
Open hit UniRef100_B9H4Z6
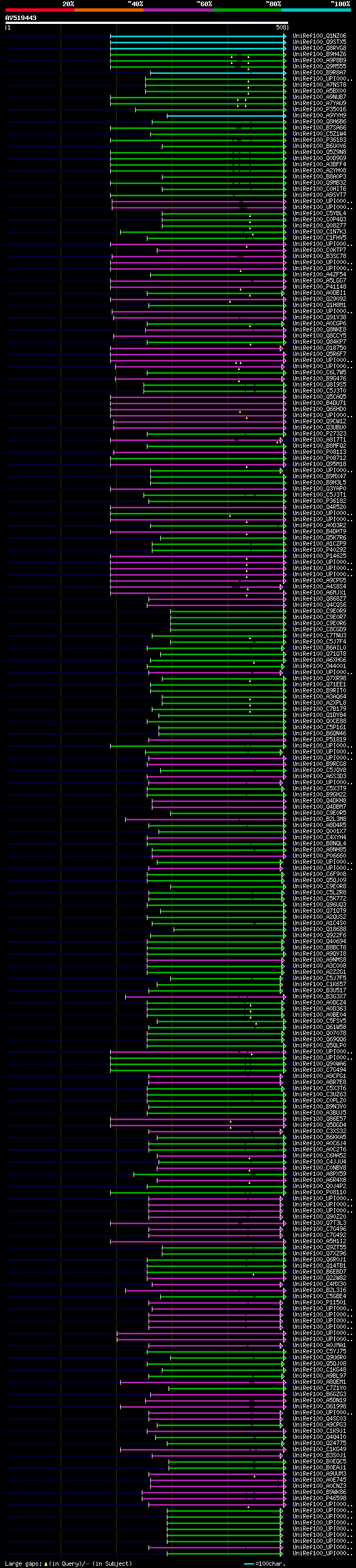[319, 54]
